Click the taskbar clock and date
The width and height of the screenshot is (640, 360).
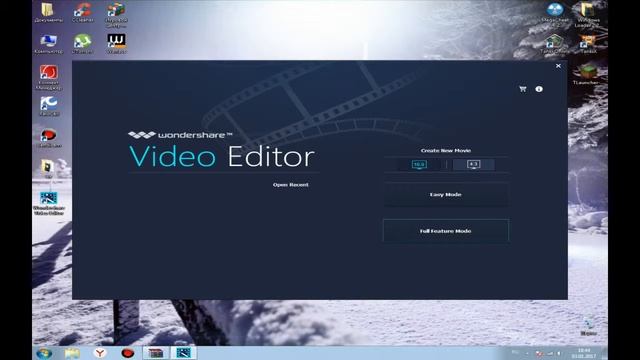pyautogui.click(x=584, y=353)
